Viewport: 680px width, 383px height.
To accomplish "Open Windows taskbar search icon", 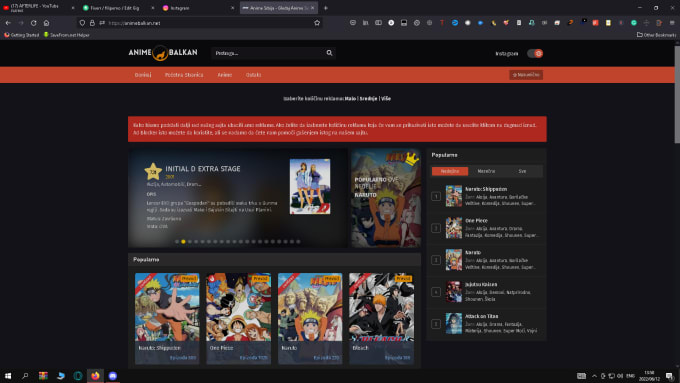I will (25, 376).
